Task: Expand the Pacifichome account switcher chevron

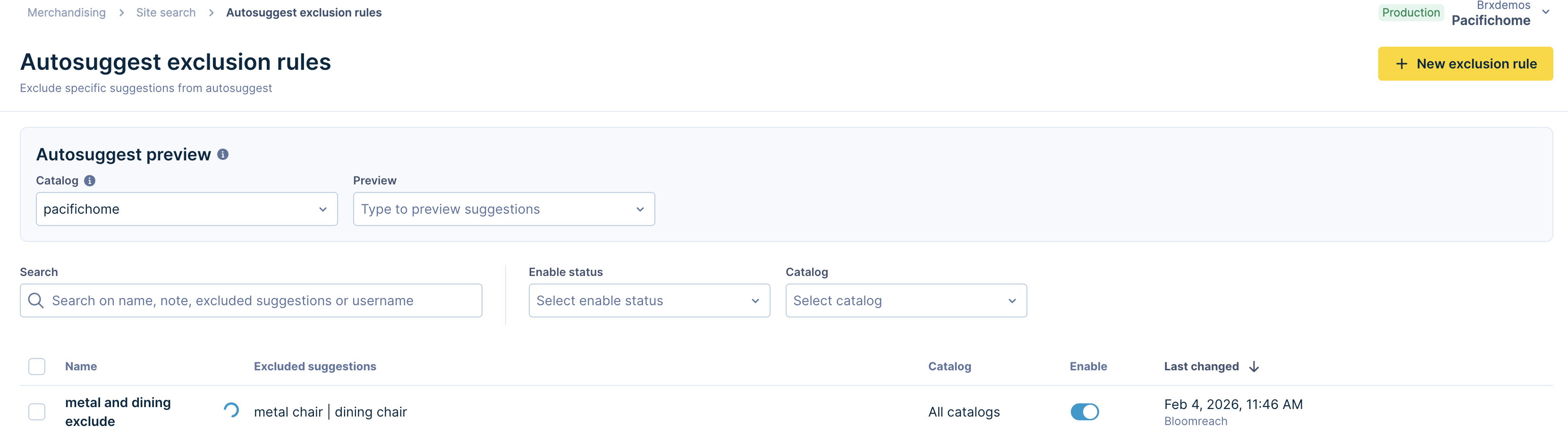Action: click(x=1545, y=12)
